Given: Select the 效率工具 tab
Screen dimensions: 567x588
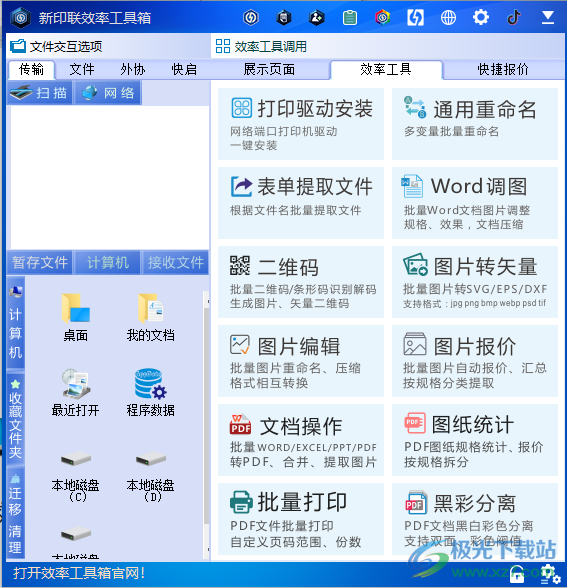Looking at the screenshot, I should tap(386, 69).
